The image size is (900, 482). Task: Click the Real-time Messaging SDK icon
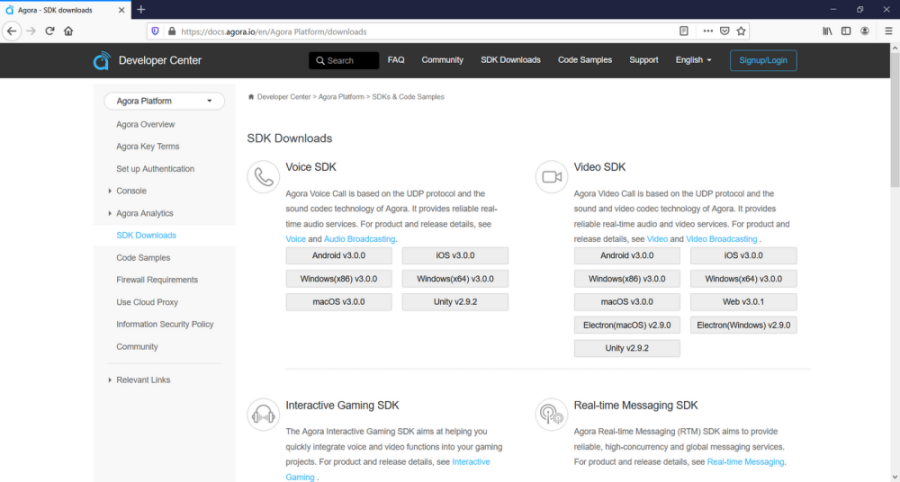pyautogui.click(x=552, y=414)
